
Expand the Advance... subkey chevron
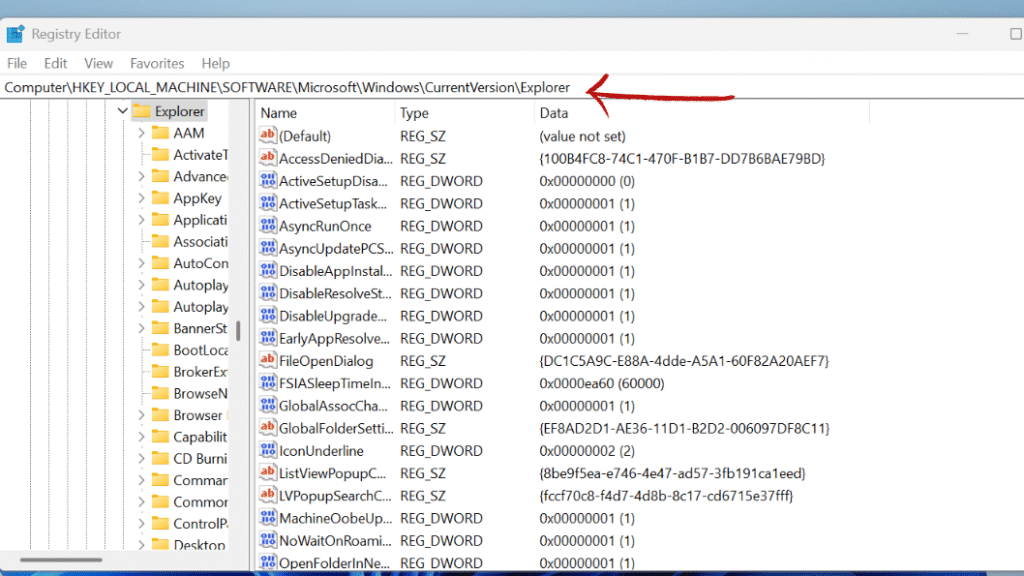[x=141, y=176]
